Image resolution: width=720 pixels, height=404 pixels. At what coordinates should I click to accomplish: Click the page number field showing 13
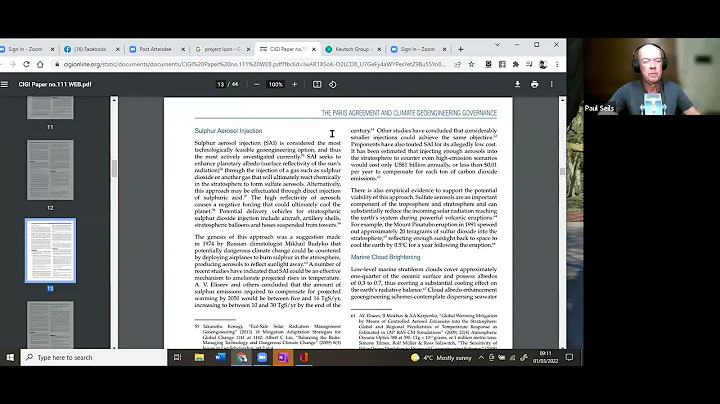pyautogui.click(x=221, y=84)
